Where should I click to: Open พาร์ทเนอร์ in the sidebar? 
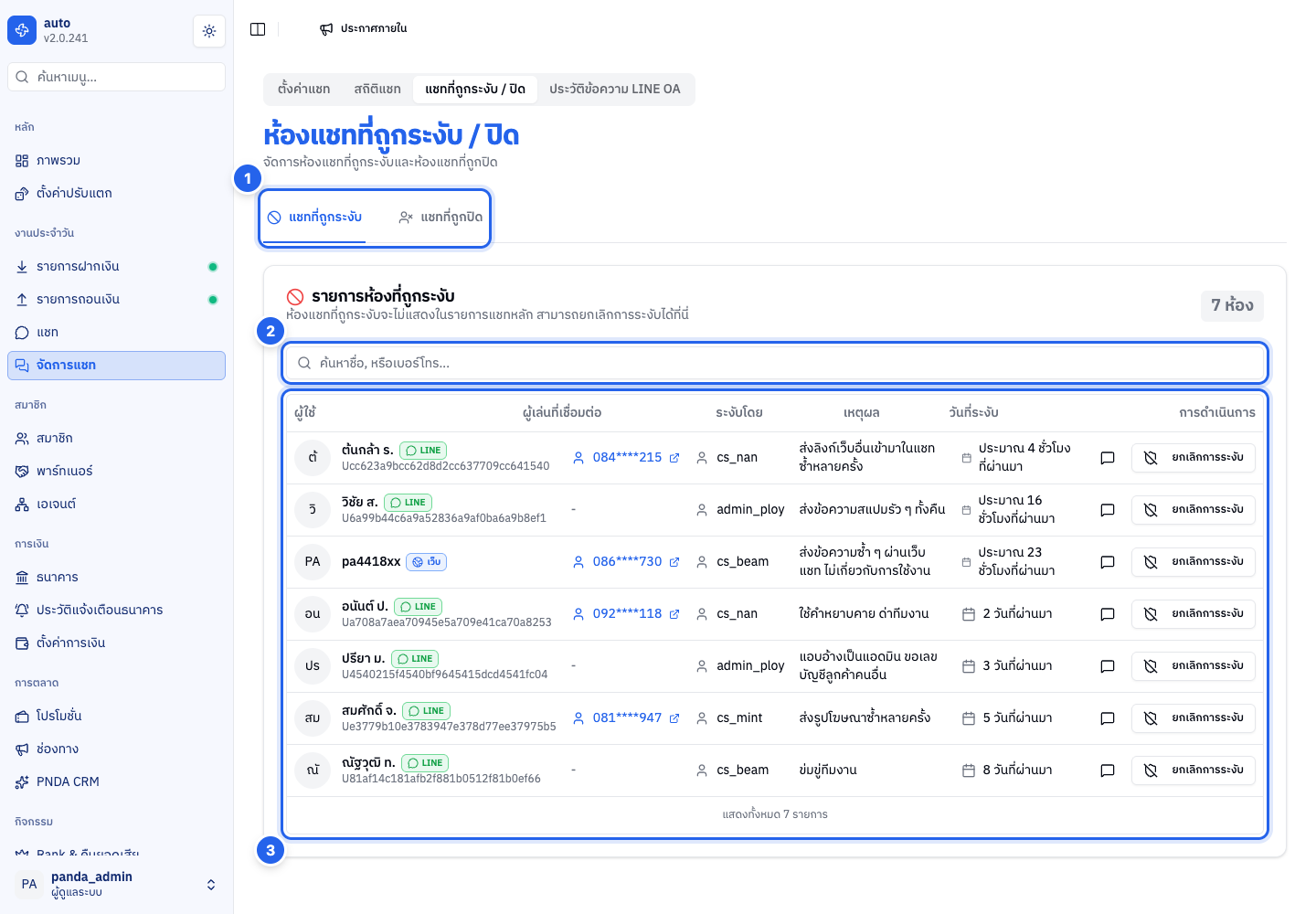[116, 472]
